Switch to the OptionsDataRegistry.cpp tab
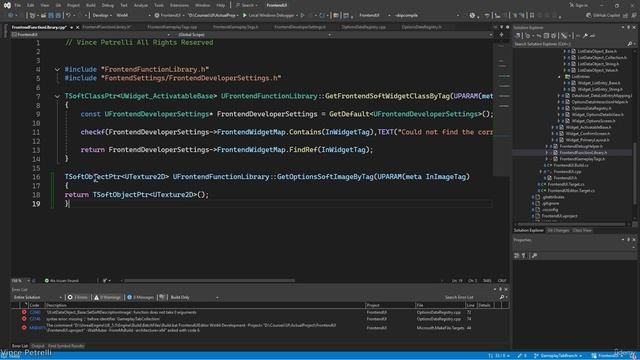Viewport: 640px width, 360px height. [363, 27]
